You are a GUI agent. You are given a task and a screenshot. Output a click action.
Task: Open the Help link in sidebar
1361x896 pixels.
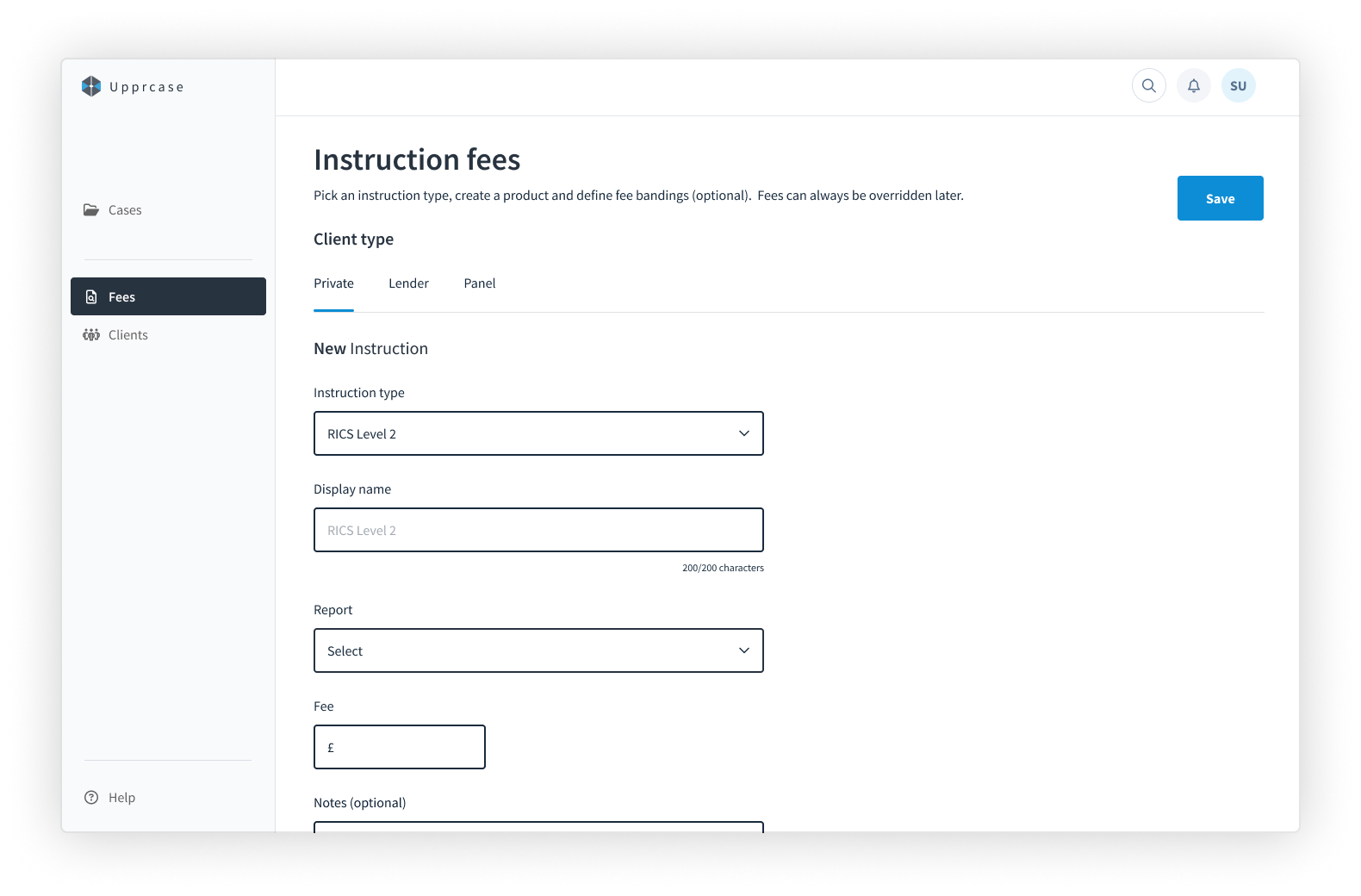tap(121, 797)
